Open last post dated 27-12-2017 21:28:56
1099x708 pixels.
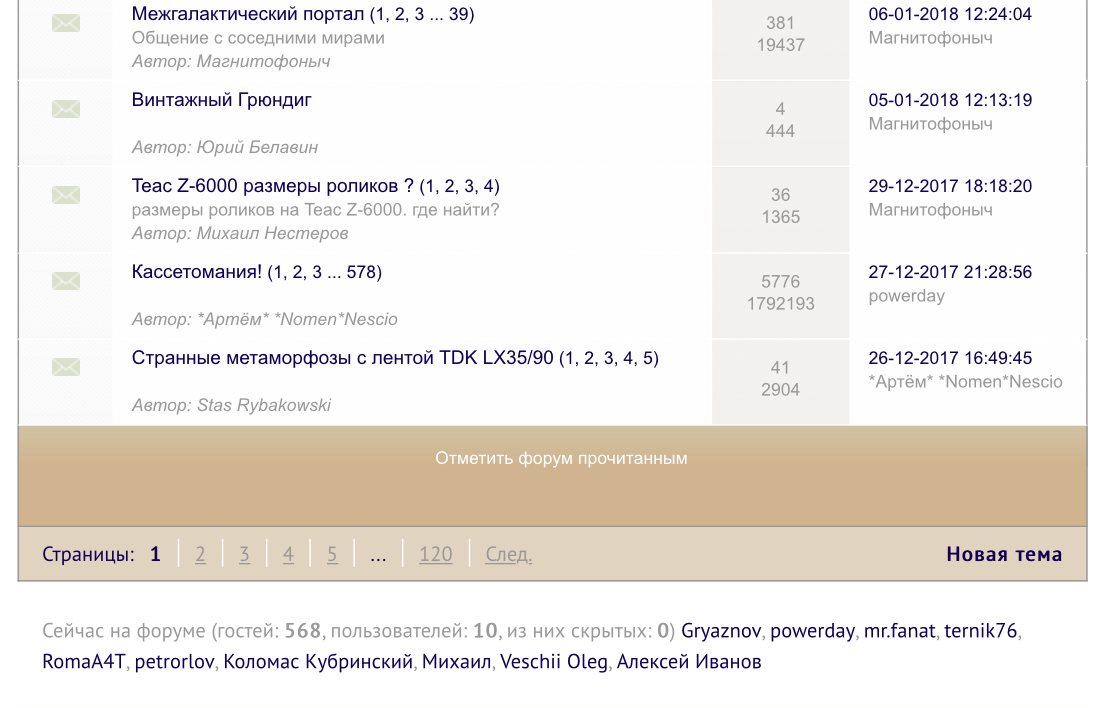click(x=950, y=272)
